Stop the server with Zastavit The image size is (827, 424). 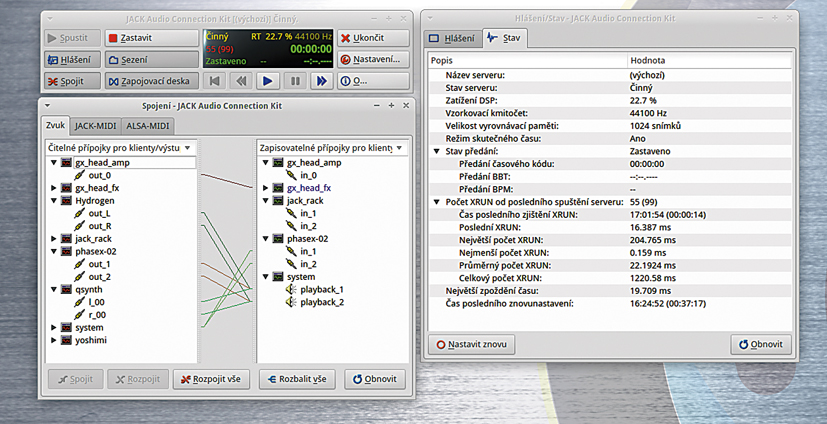[x=151, y=38]
